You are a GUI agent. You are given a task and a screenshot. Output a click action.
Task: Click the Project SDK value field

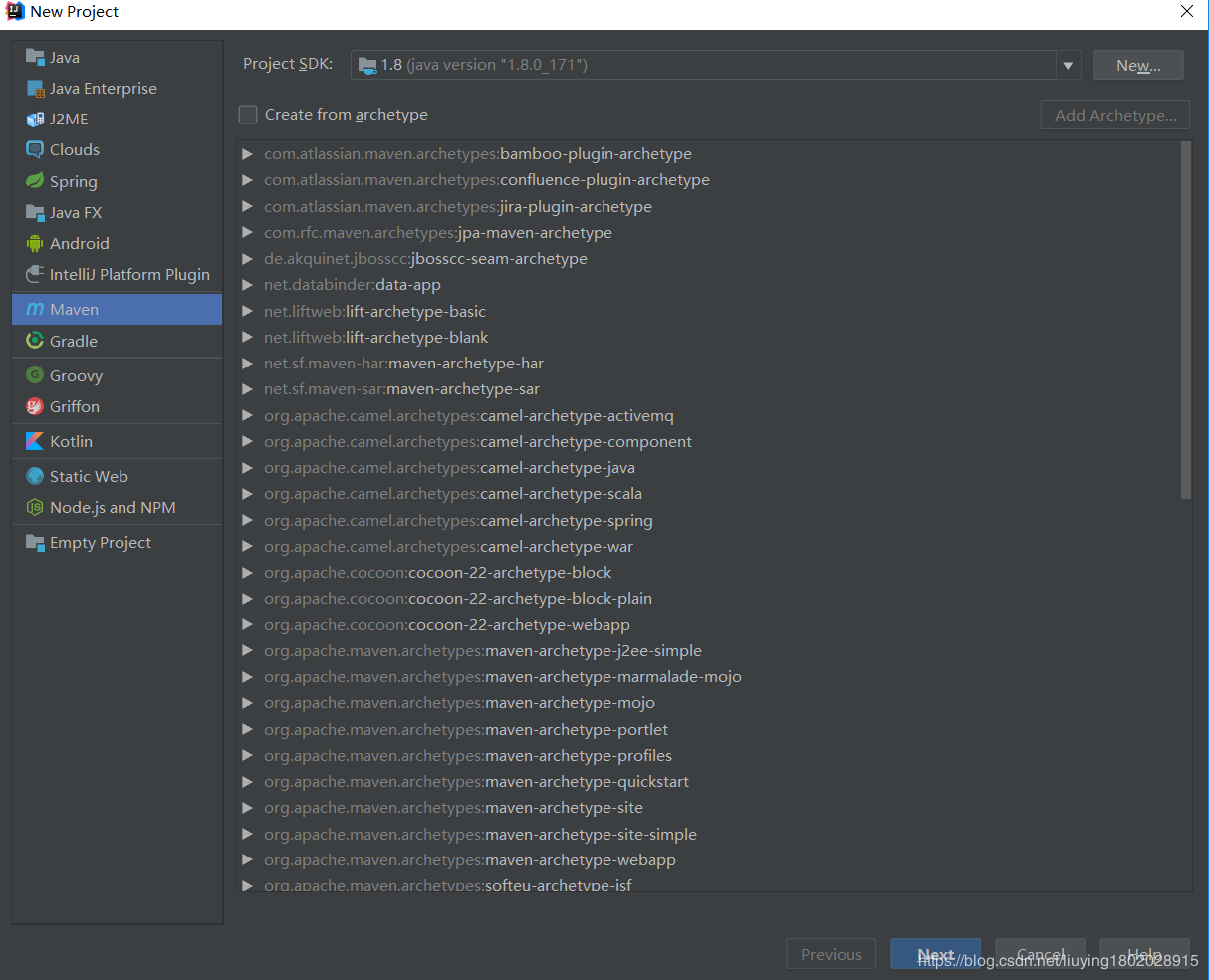(x=703, y=65)
